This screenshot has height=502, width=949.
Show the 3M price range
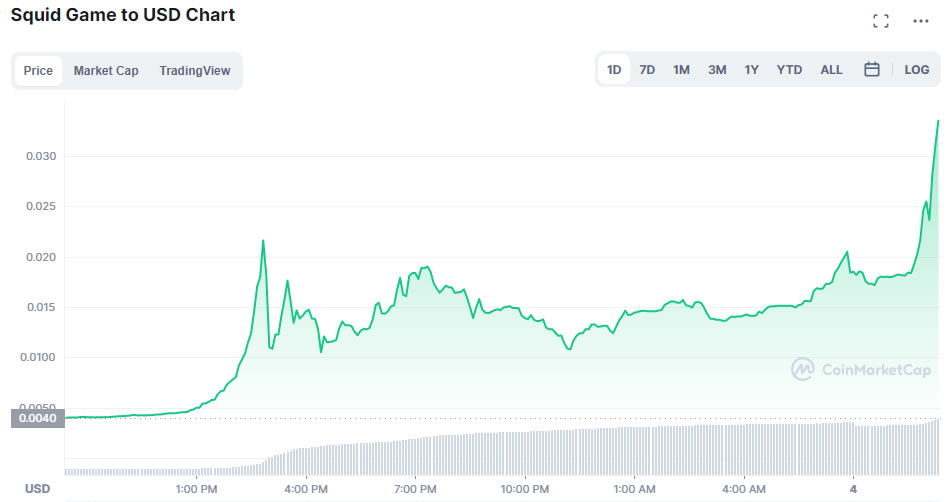click(717, 70)
